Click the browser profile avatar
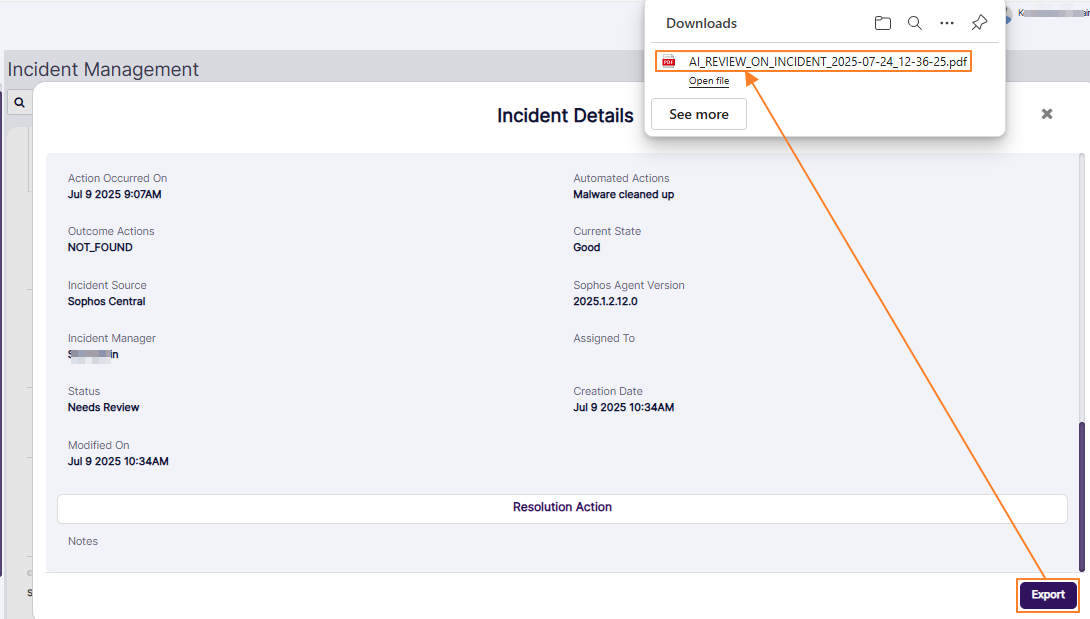Screen dimensions: 1090x619 1007,14
